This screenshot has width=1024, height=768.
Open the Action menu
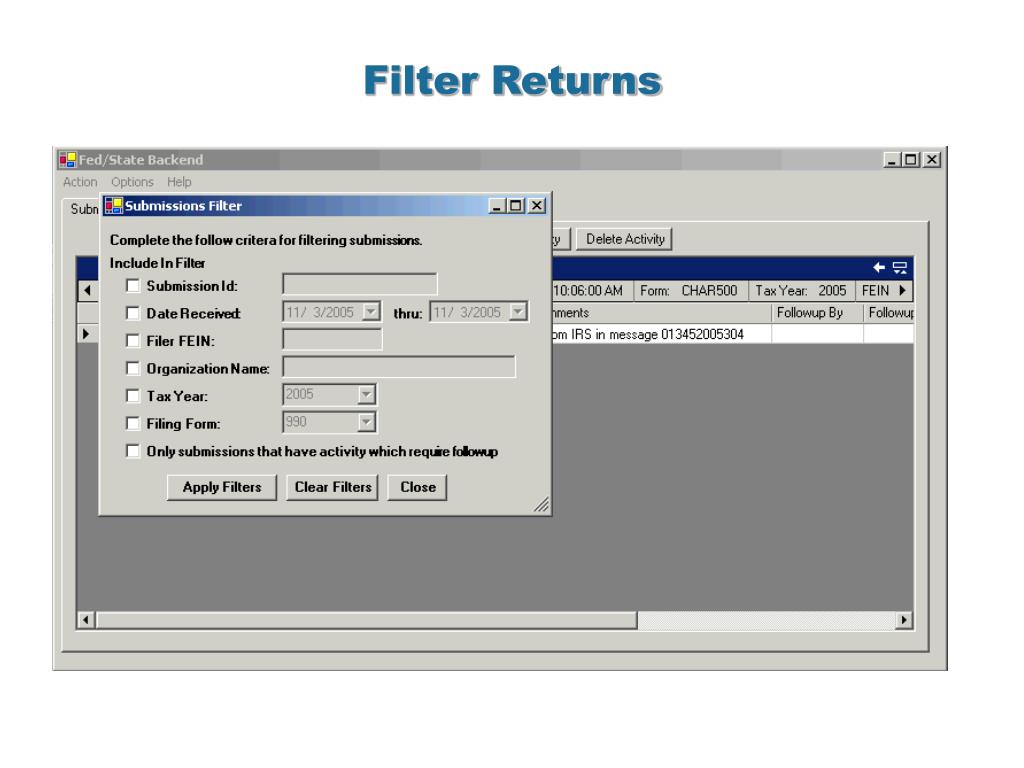tap(80, 182)
